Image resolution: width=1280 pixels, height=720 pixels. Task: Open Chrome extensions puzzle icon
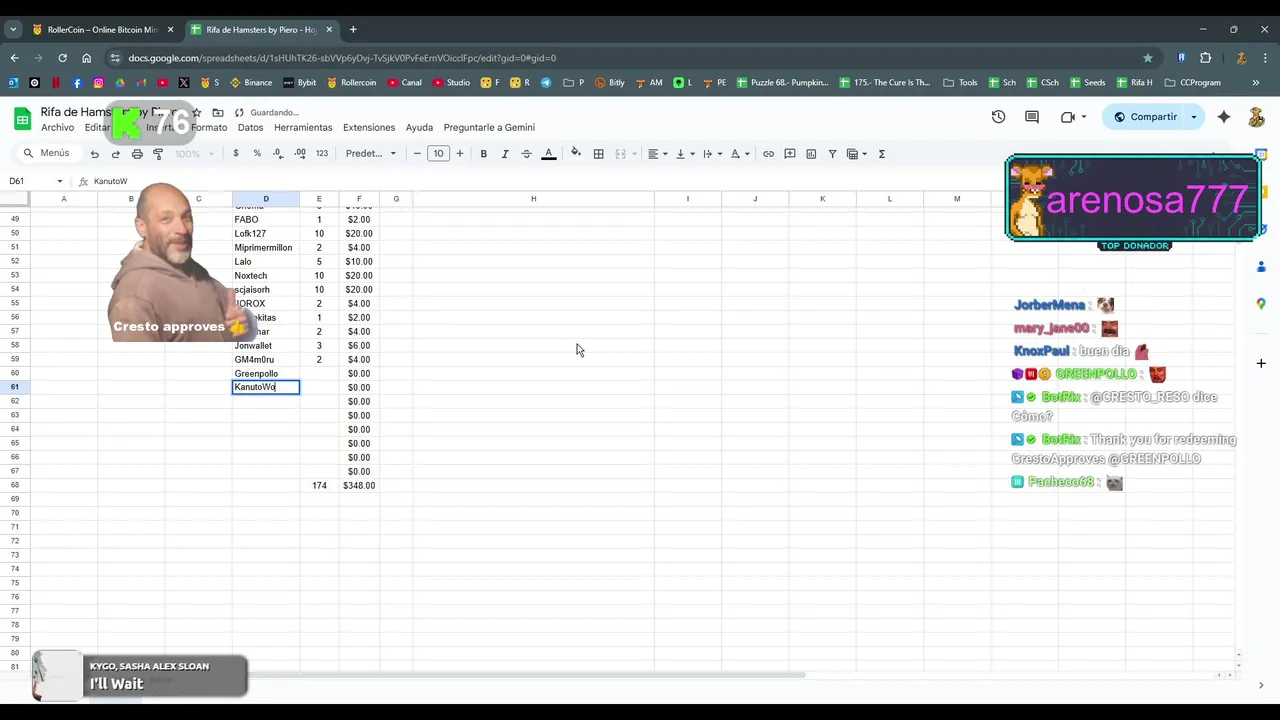tap(1205, 58)
